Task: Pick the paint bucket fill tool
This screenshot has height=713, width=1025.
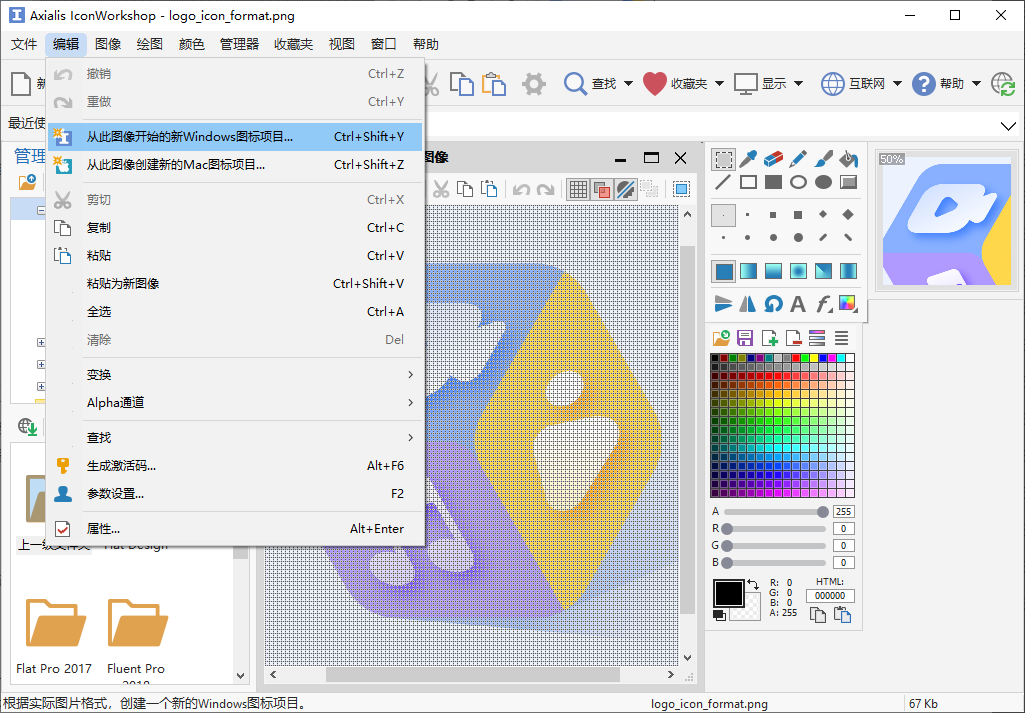Action: coord(848,158)
